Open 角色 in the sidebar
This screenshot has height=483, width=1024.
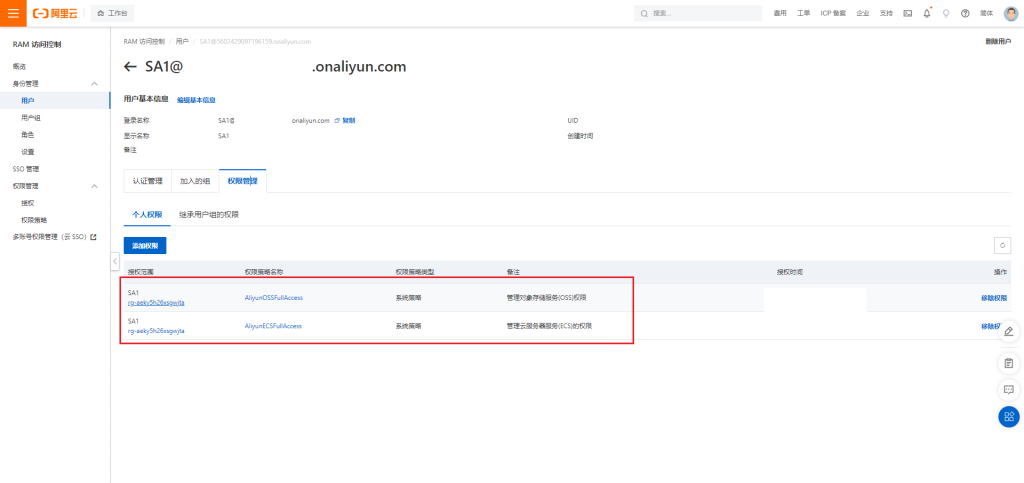[x=27, y=134]
